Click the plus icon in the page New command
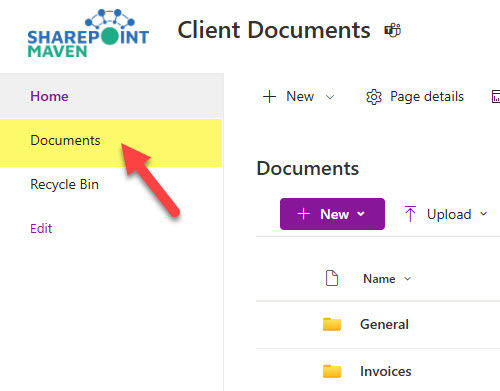Viewport: 500px width, 391px height. point(269,97)
